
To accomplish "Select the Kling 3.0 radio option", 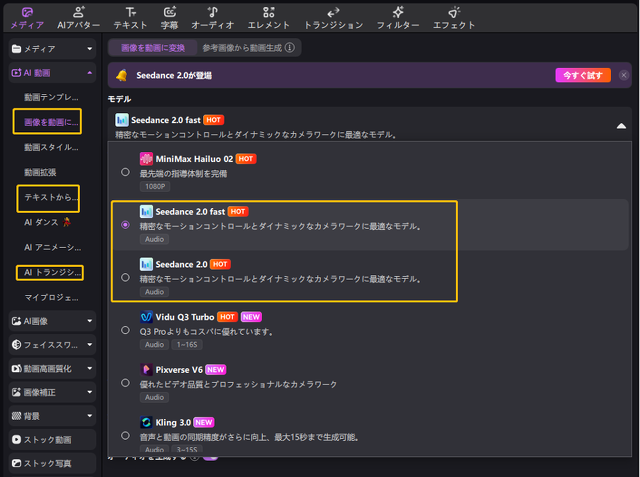I will pos(125,435).
